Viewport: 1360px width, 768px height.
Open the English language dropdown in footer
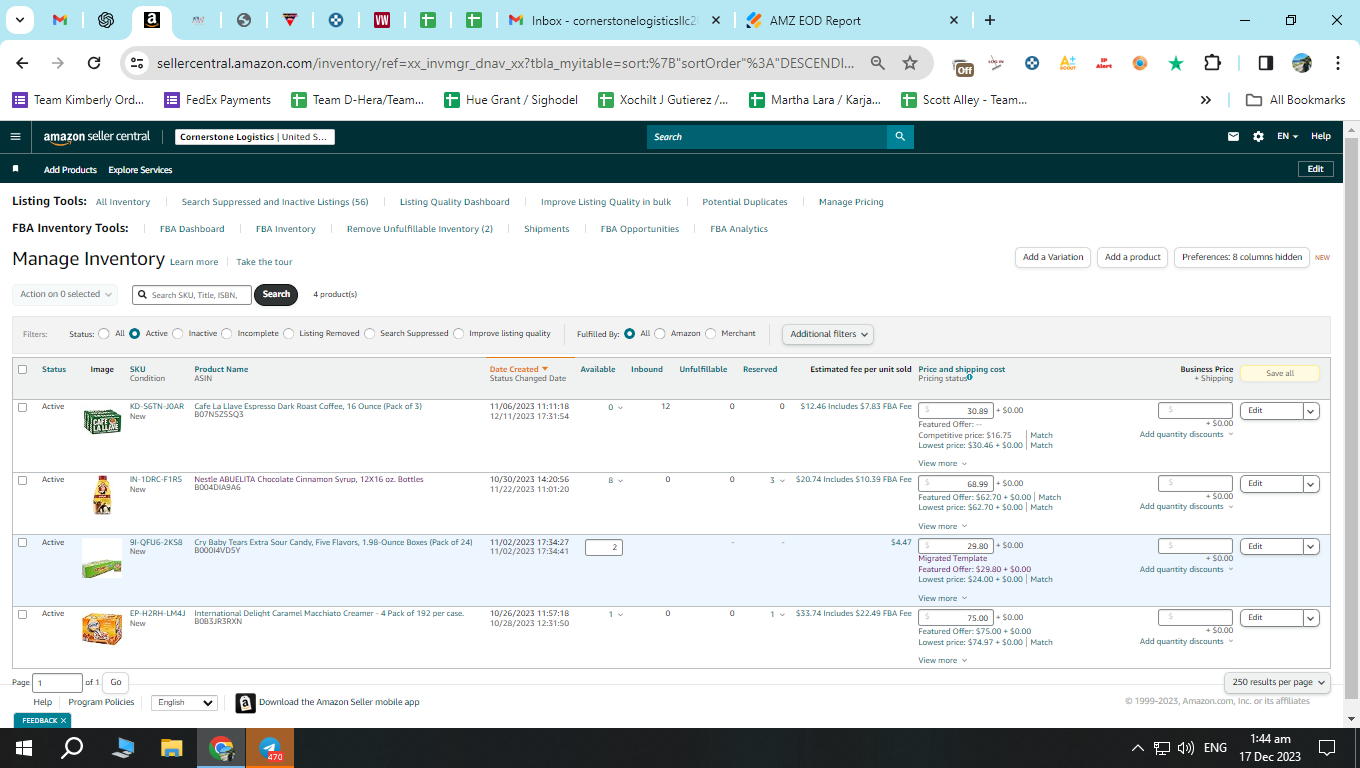tap(184, 703)
